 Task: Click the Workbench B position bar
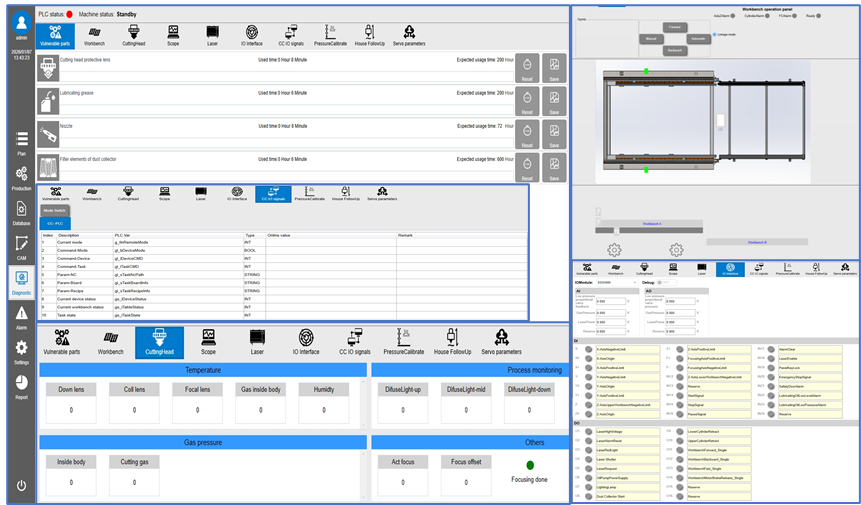(x=757, y=242)
